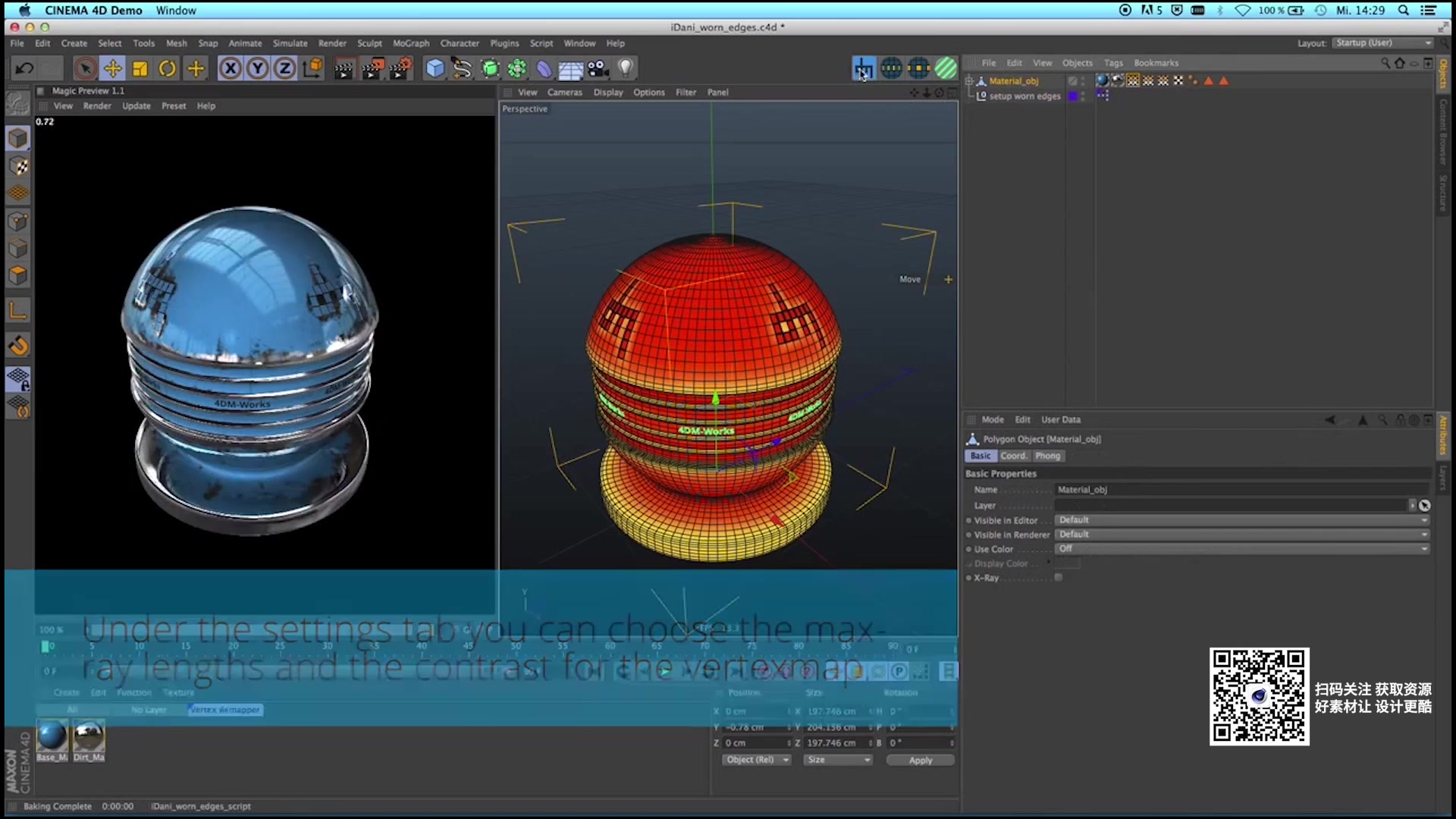Open Use Color dropdown
1456x819 pixels.
point(1242,549)
